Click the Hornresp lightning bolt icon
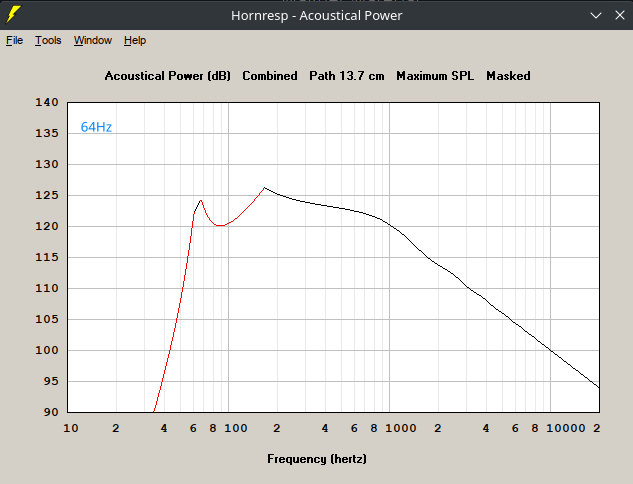This screenshot has width=633, height=484. pos(13,15)
